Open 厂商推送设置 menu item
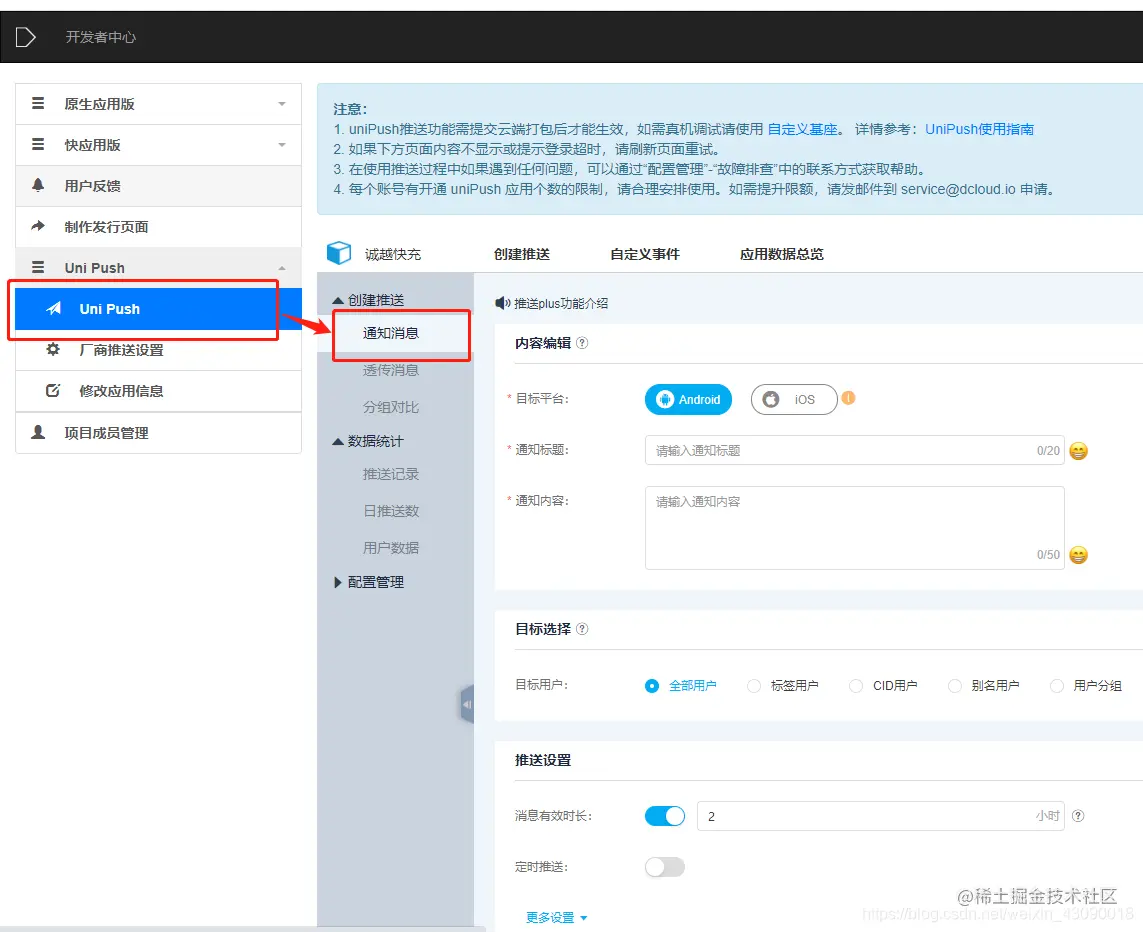 158,350
